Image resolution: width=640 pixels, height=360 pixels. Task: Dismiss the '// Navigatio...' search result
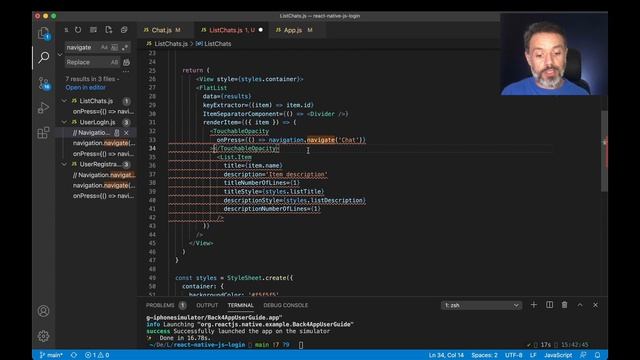pos(127,133)
